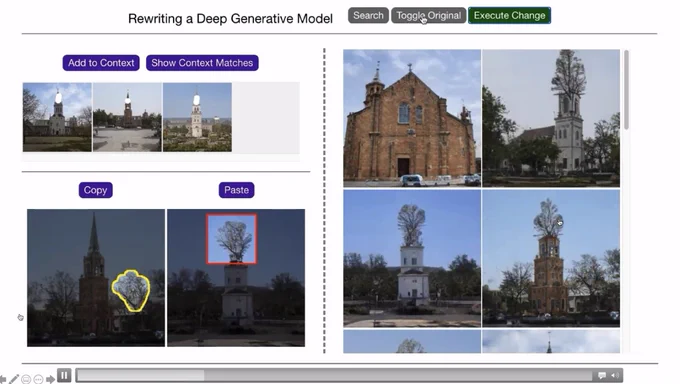This screenshot has width=680, height=384.
Task: Click the red-boxed tree region in the paste image
Action: point(232,239)
